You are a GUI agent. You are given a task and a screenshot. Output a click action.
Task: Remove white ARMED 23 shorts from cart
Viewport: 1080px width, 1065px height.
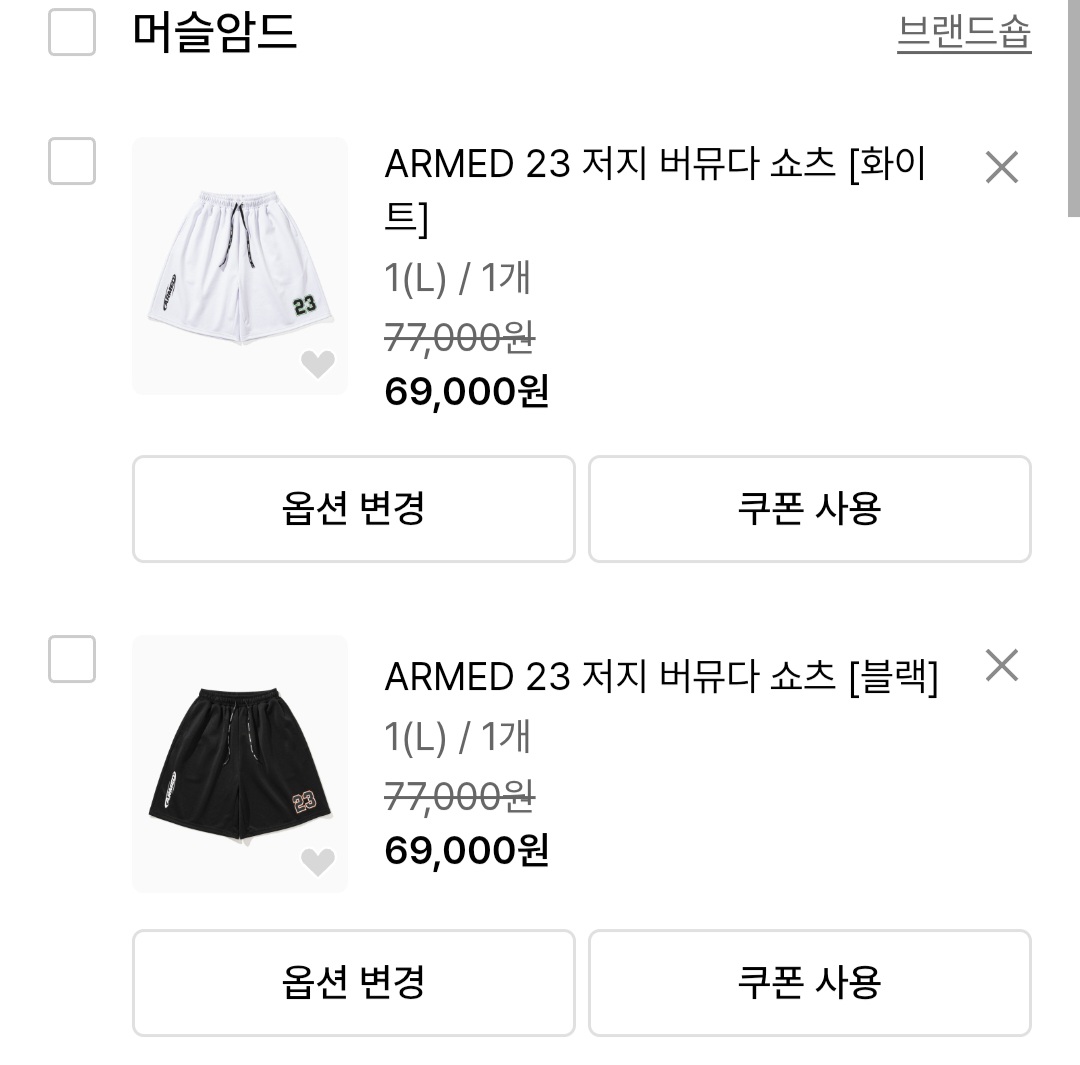(1001, 167)
